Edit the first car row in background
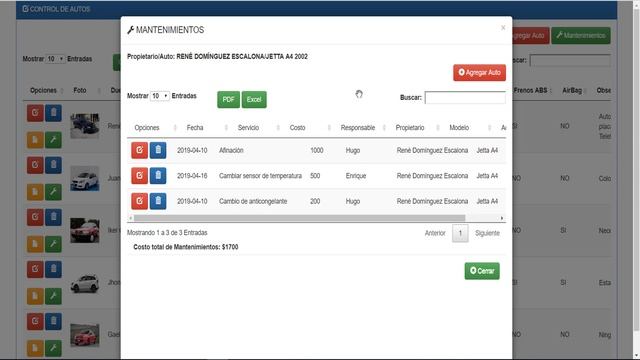640x360 pixels. tap(35, 113)
